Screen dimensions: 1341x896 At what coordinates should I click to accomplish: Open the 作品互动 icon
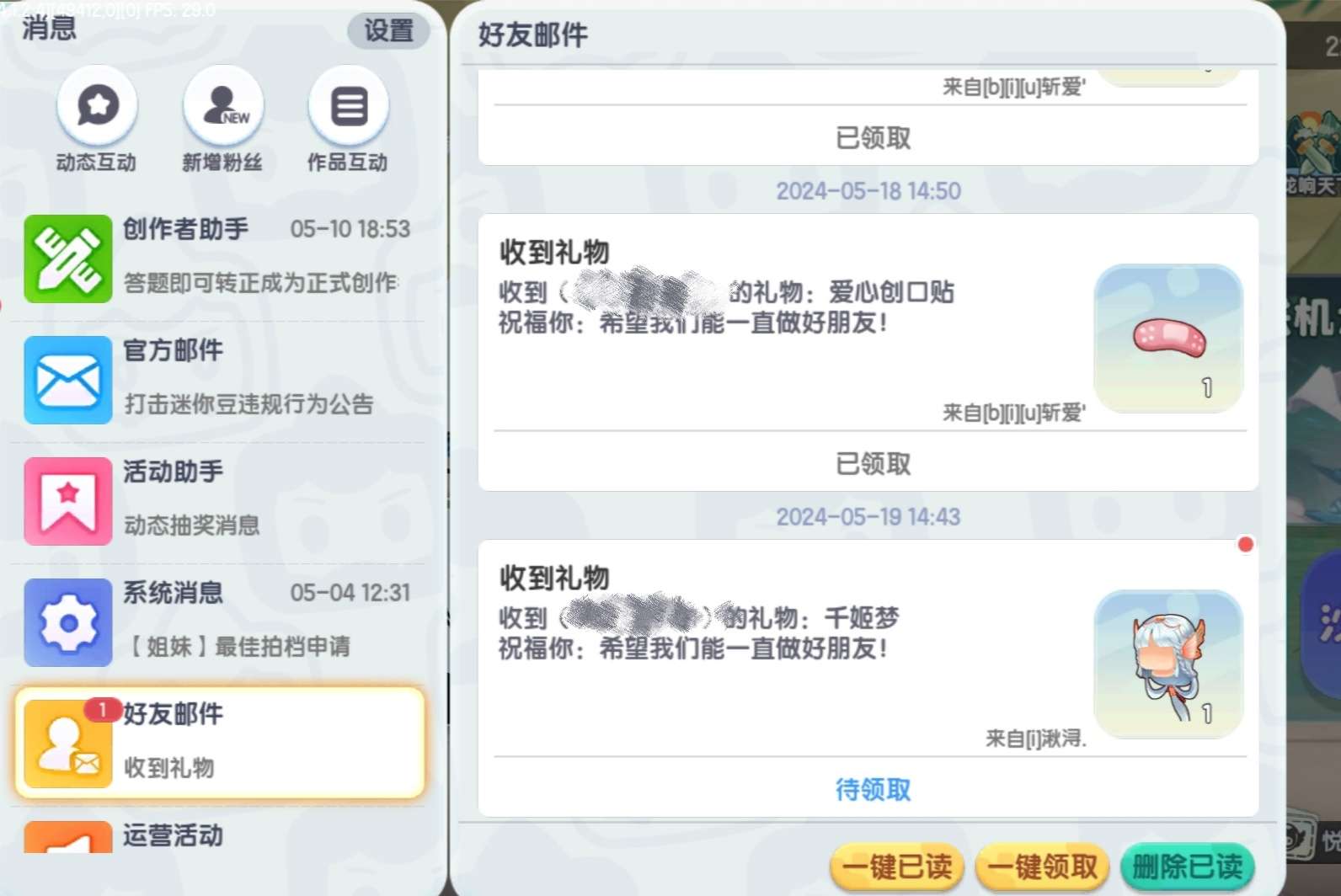coord(348,106)
